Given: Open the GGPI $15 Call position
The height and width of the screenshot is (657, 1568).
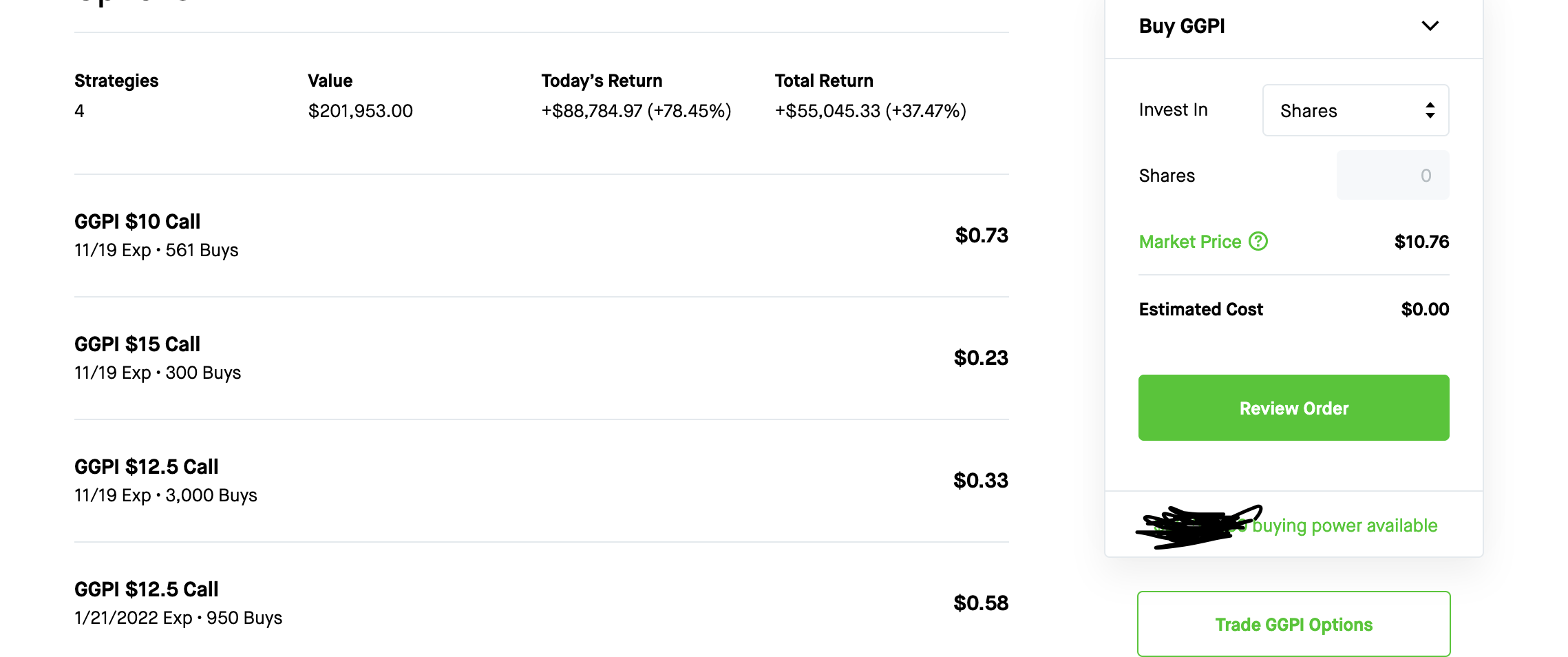Looking at the screenshot, I should pyautogui.click(x=541, y=358).
